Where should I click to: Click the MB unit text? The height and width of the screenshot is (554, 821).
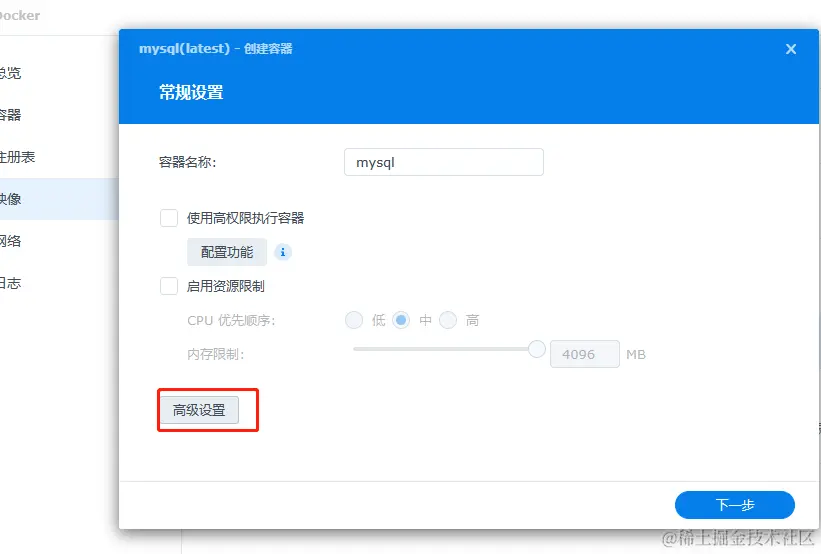(x=636, y=354)
